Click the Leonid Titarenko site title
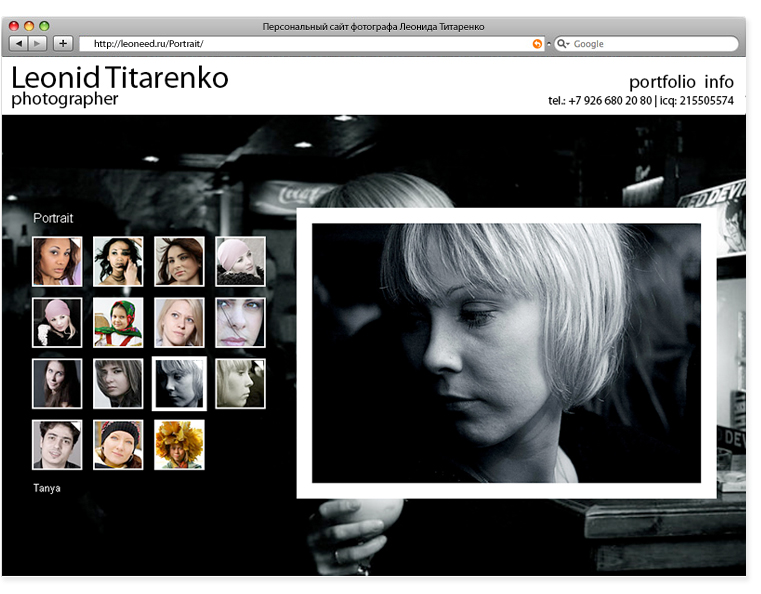 point(119,78)
